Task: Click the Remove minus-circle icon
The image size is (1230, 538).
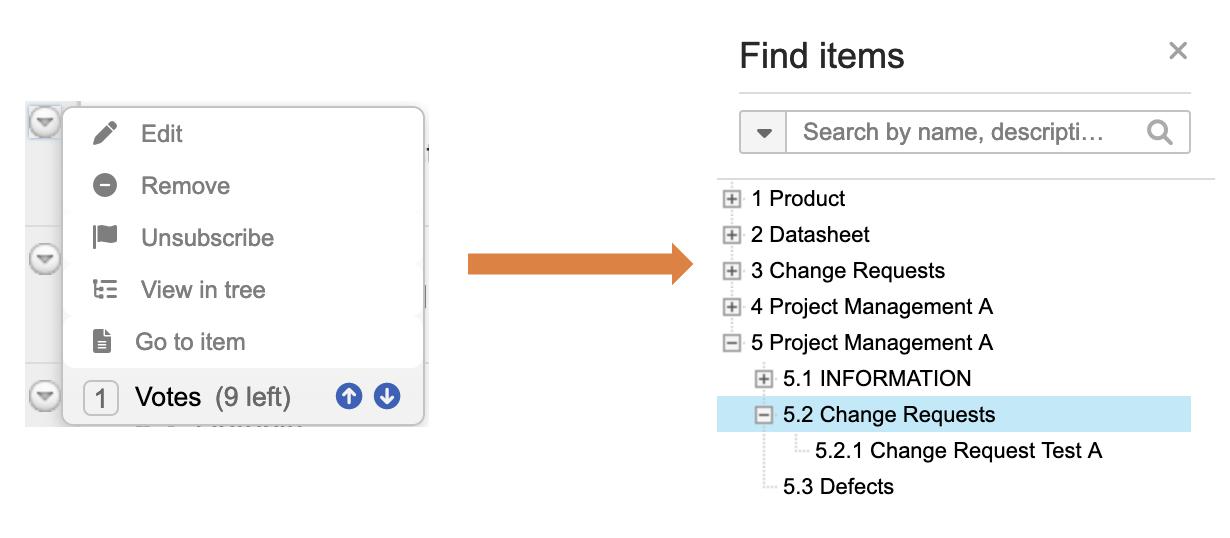Action: pos(105,186)
